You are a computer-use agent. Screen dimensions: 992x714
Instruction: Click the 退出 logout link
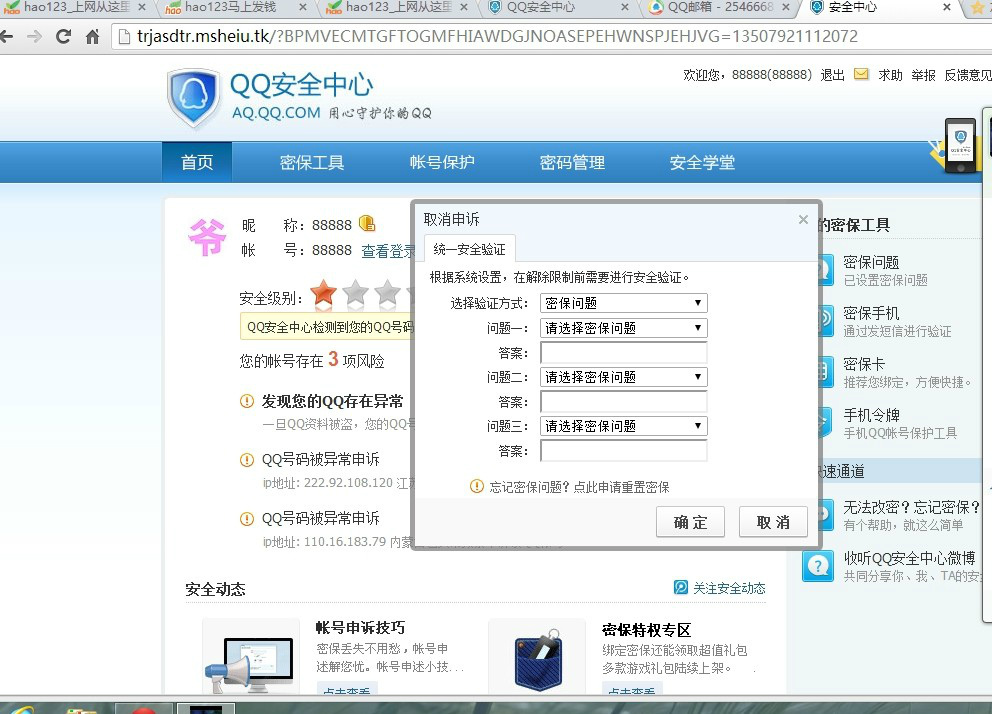pyautogui.click(x=832, y=75)
